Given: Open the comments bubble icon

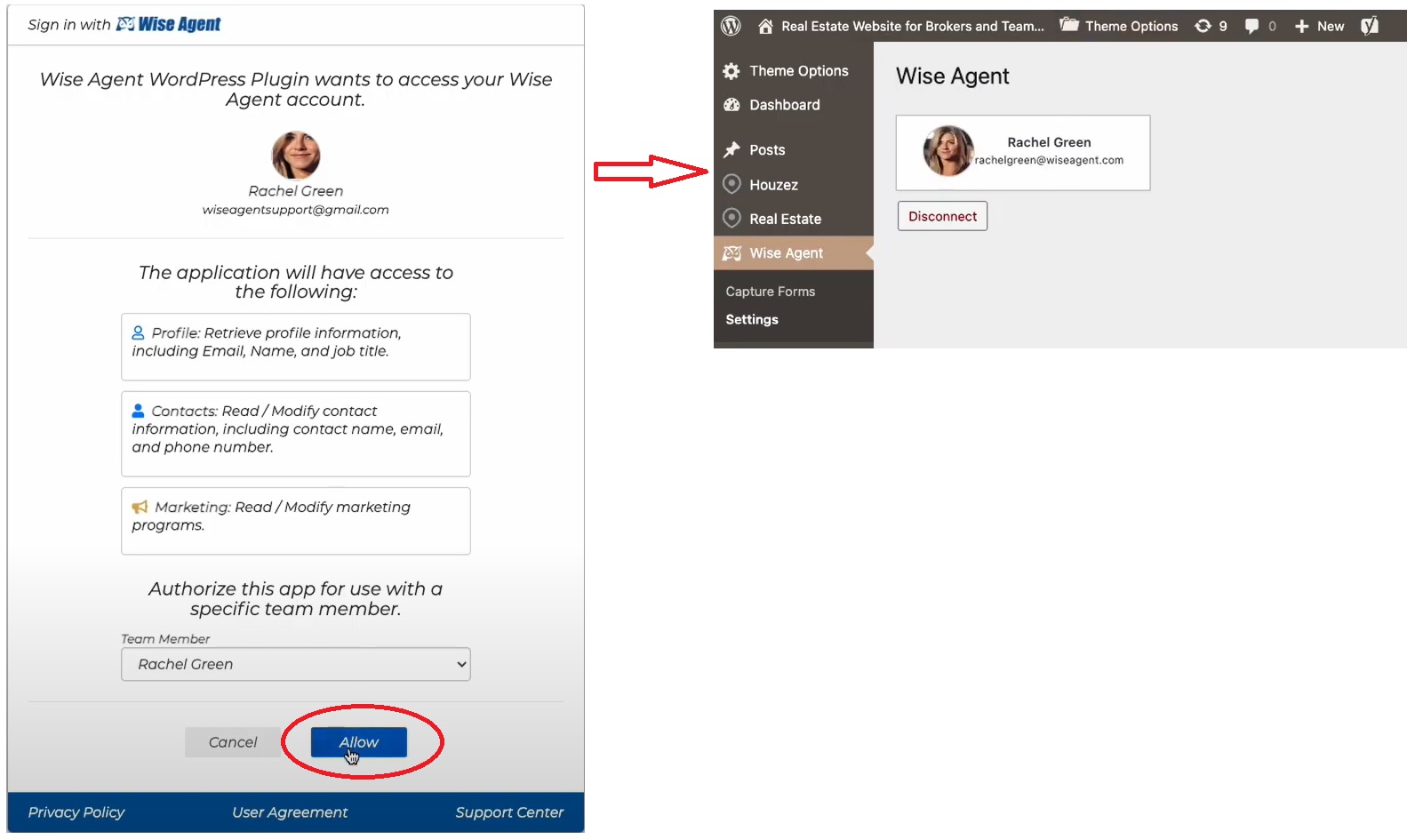Looking at the screenshot, I should [1251, 26].
